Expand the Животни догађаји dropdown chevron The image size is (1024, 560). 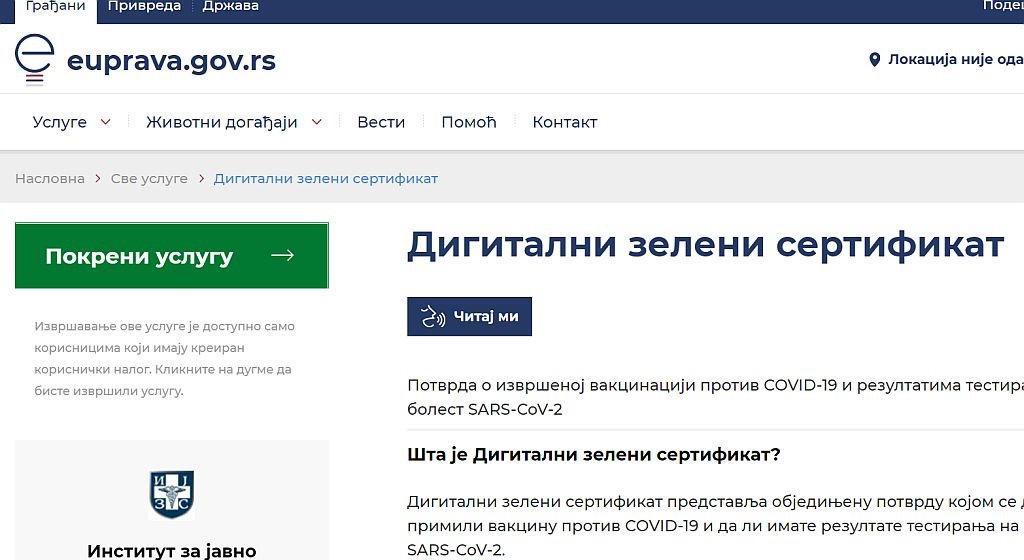tap(317, 122)
